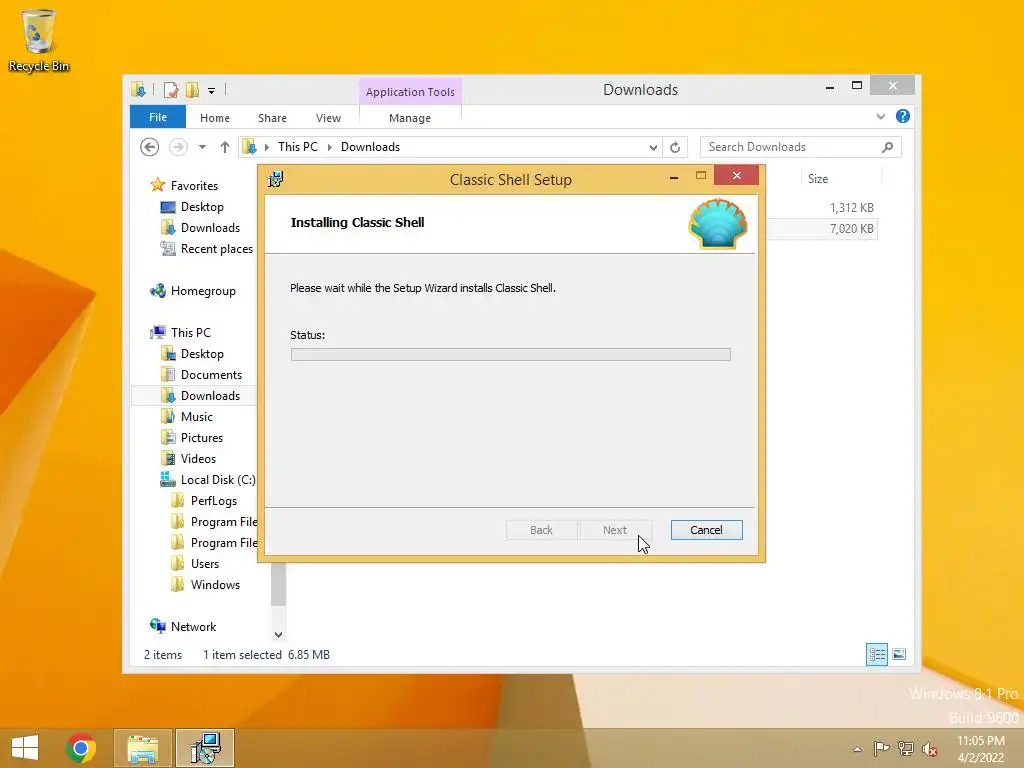Screen dimensions: 1024x768
Task: Click the search magnifier icon
Action: tap(887, 147)
